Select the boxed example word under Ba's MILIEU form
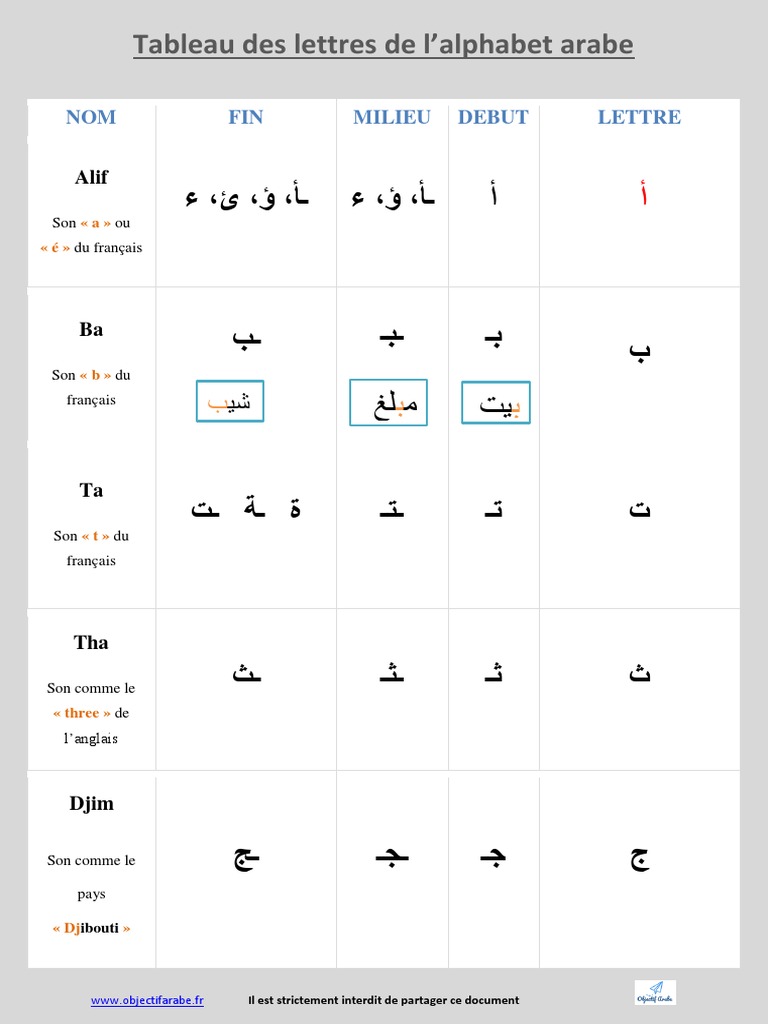 (388, 402)
